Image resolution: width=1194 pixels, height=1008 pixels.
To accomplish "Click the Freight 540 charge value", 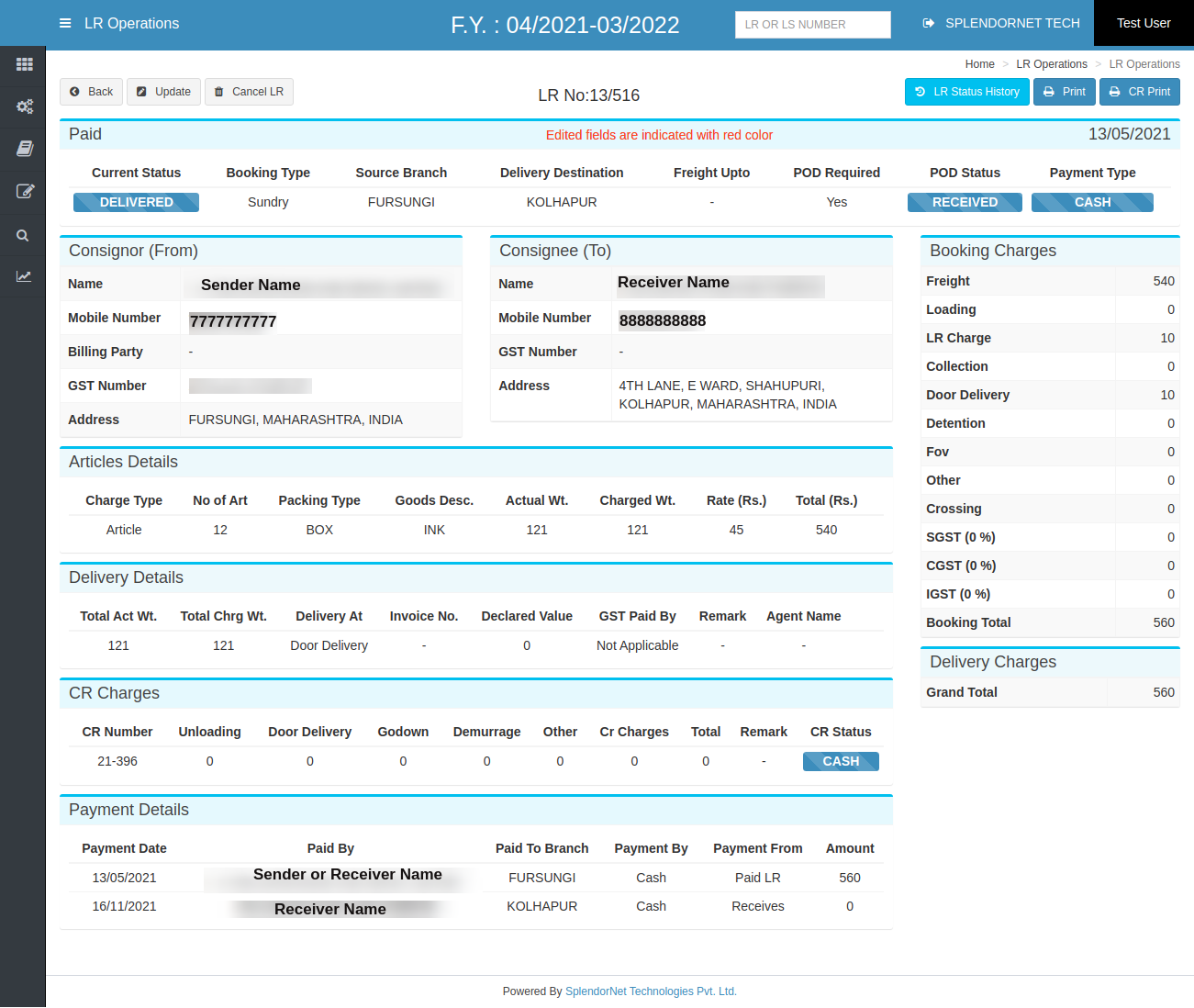I will click(1164, 281).
